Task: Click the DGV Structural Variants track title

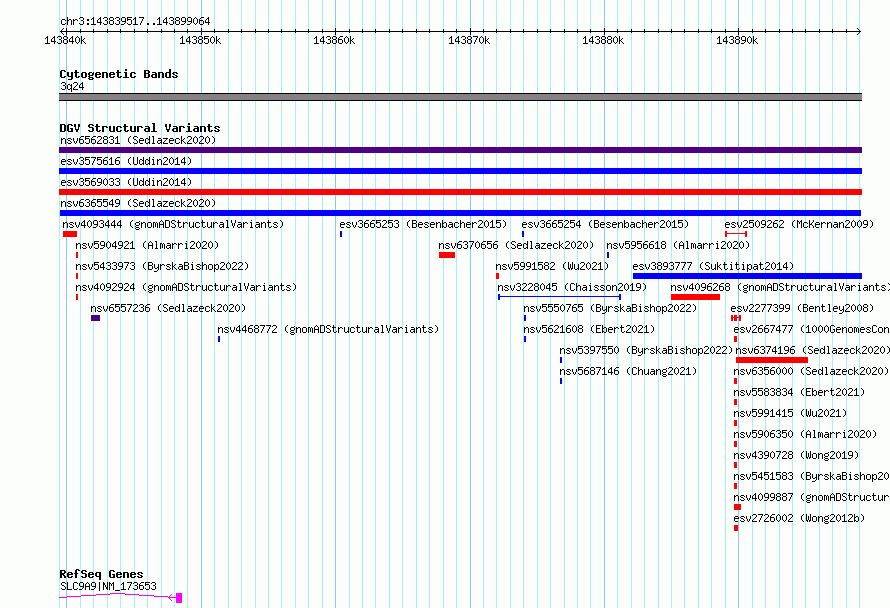Action: [140, 128]
